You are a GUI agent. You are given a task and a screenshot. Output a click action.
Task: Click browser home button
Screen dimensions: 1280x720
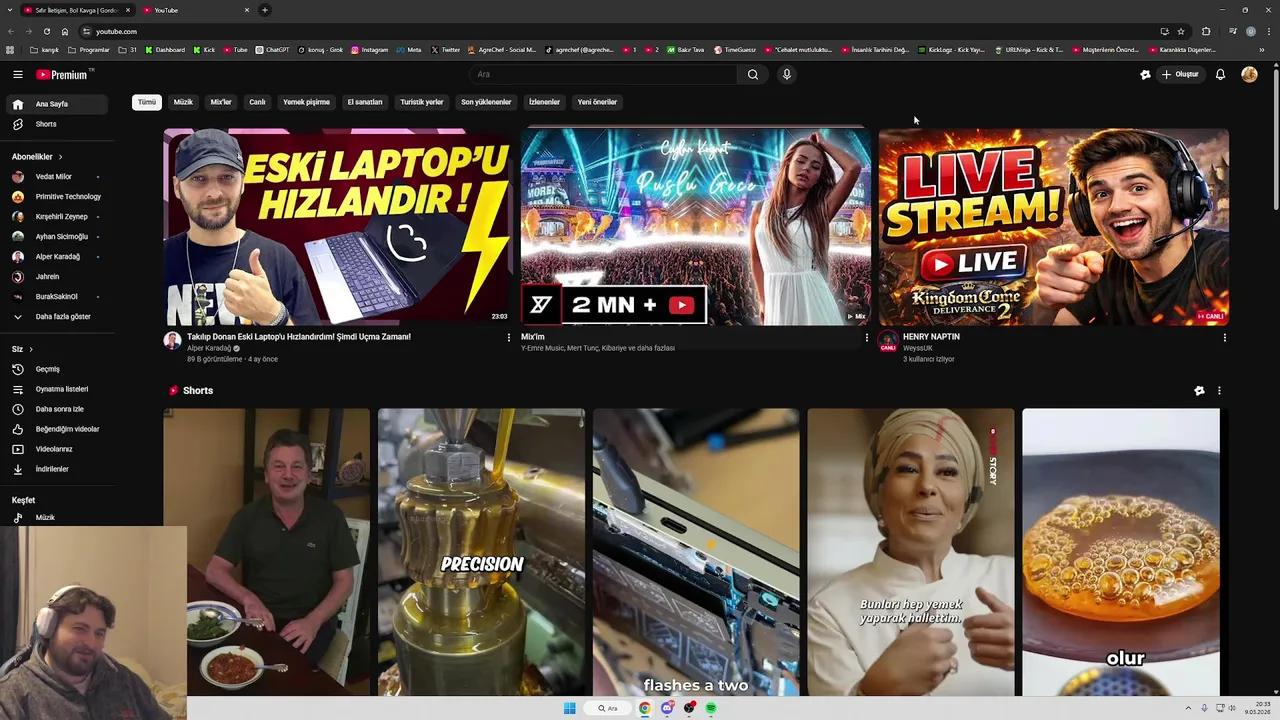click(x=65, y=31)
